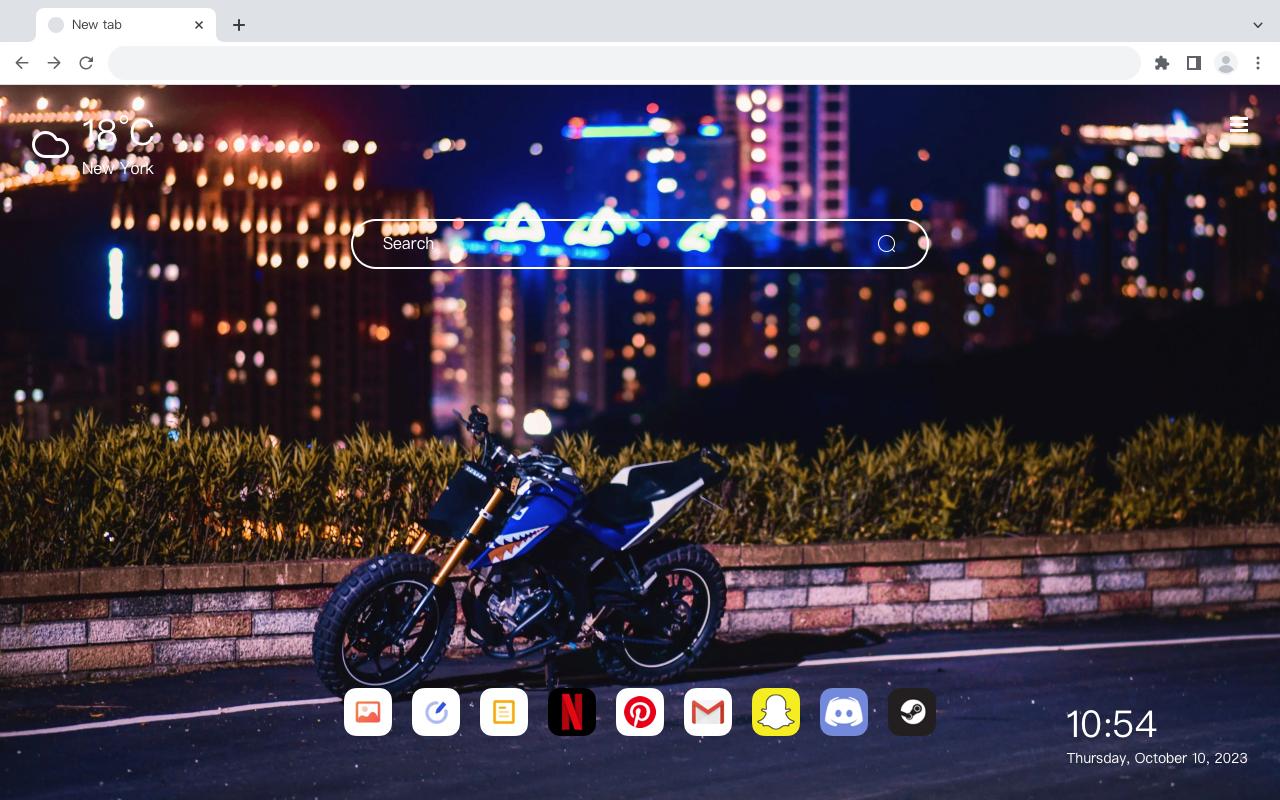Click the search magnifier icon
Viewport: 1280px width, 800px height.
(886, 244)
